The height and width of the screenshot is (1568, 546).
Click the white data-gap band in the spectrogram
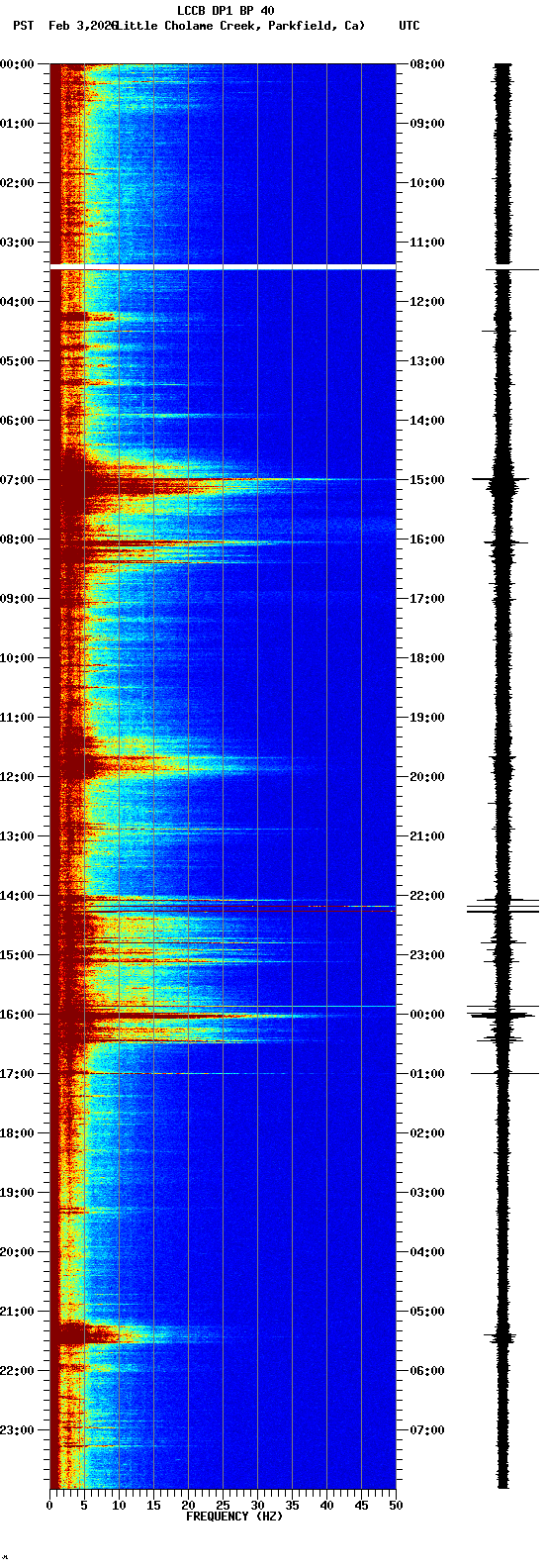[223, 267]
